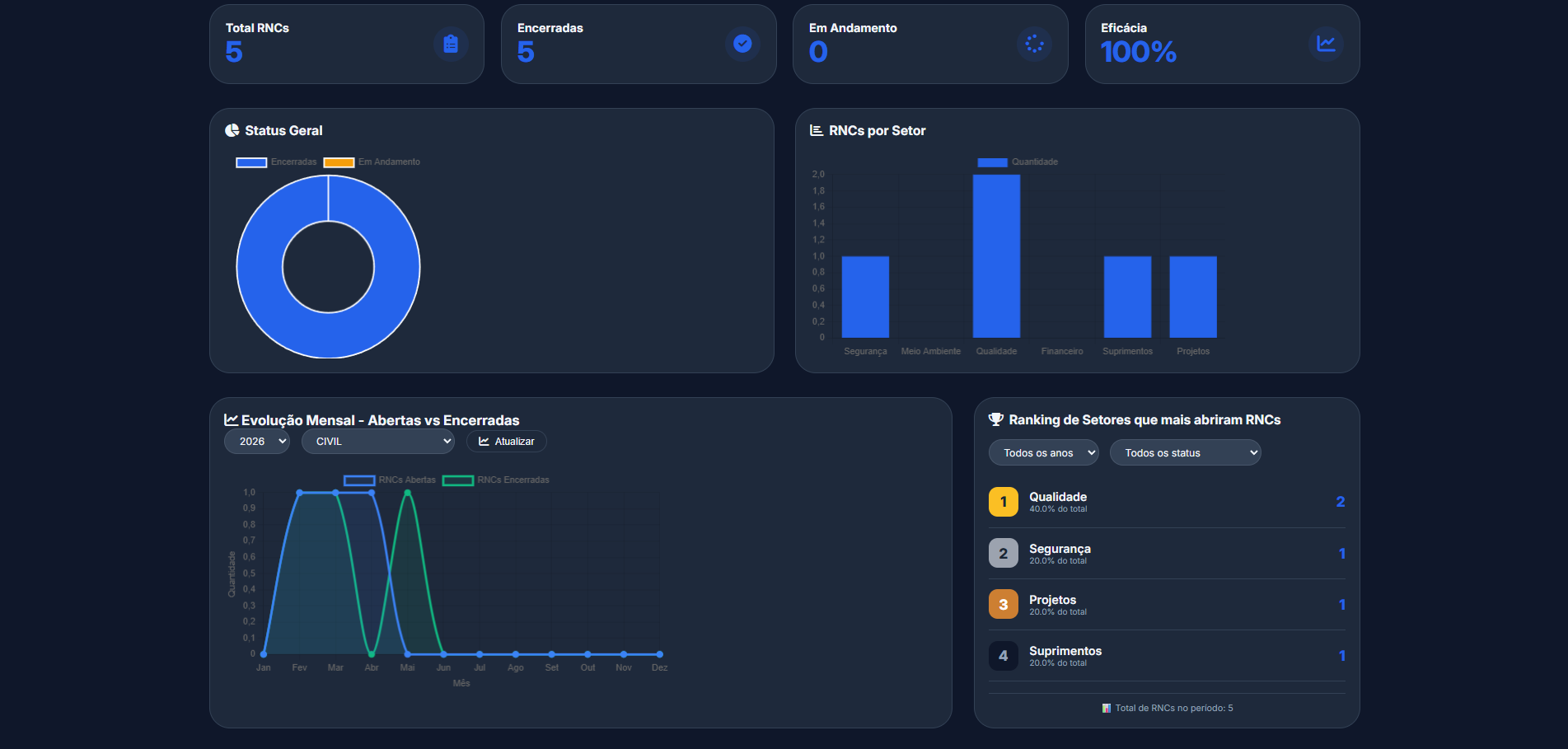
Task: Click the Atualizar button
Action: click(507, 442)
